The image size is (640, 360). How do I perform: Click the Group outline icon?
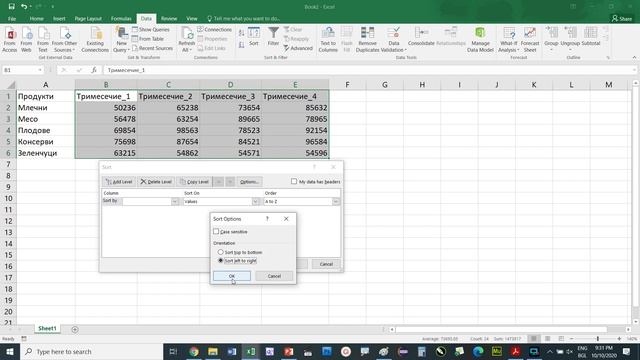coord(551,39)
